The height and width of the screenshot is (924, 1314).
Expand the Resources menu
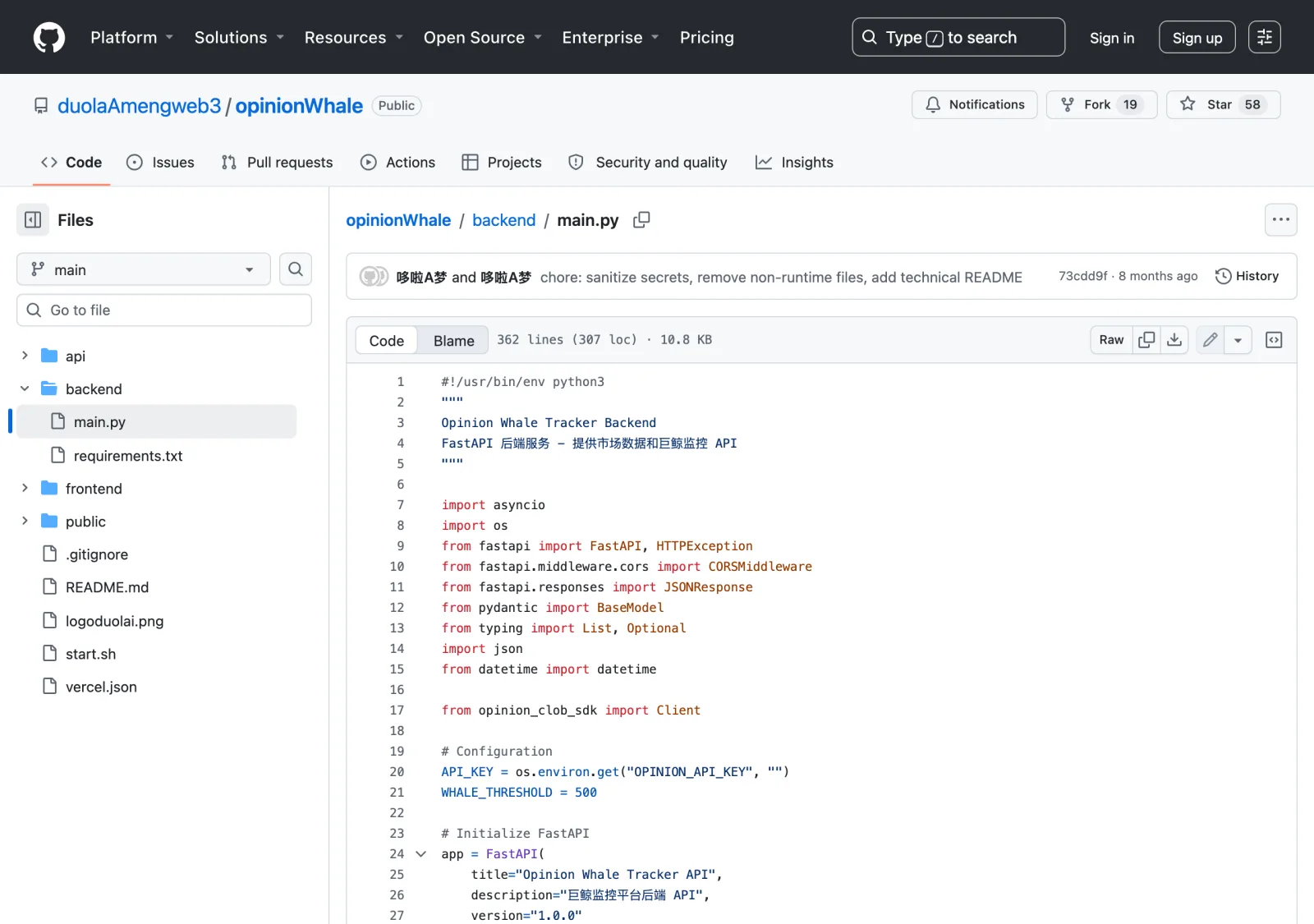353,37
